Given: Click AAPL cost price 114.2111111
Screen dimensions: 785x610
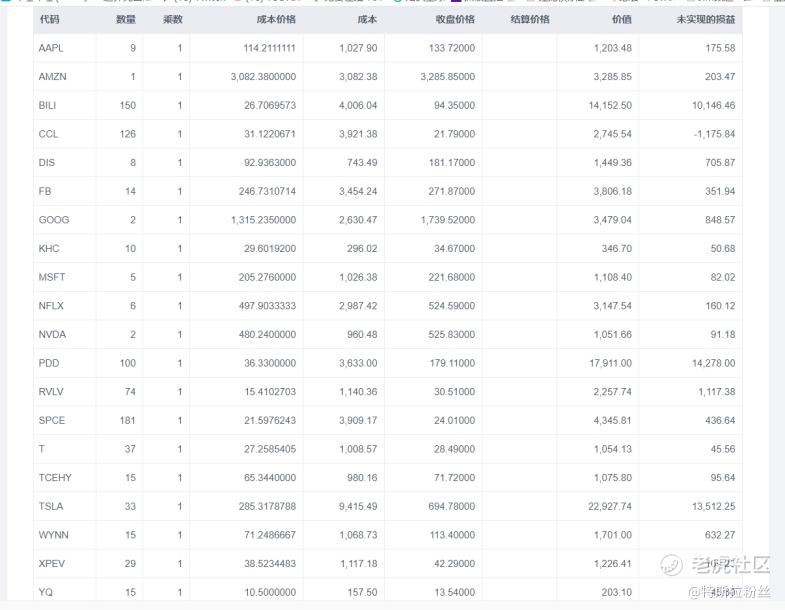Looking at the screenshot, I should click(269, 48).
